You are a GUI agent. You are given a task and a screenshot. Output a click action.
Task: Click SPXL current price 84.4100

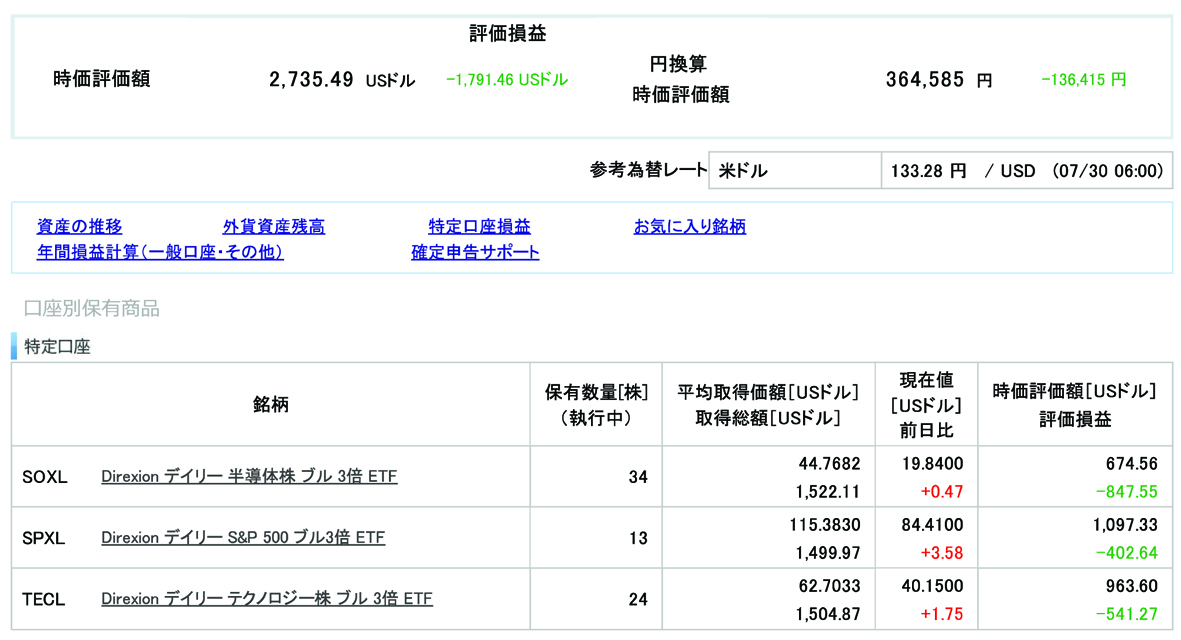[x=932, y=525]
